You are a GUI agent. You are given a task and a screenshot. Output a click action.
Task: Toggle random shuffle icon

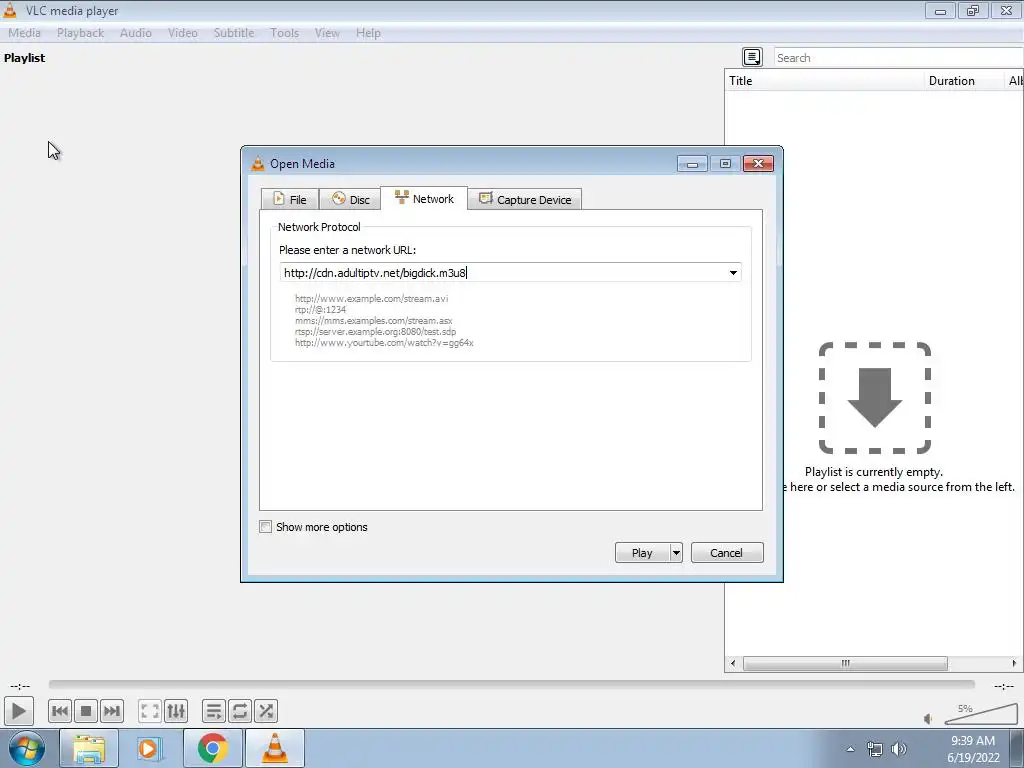(x=266, y=711)
